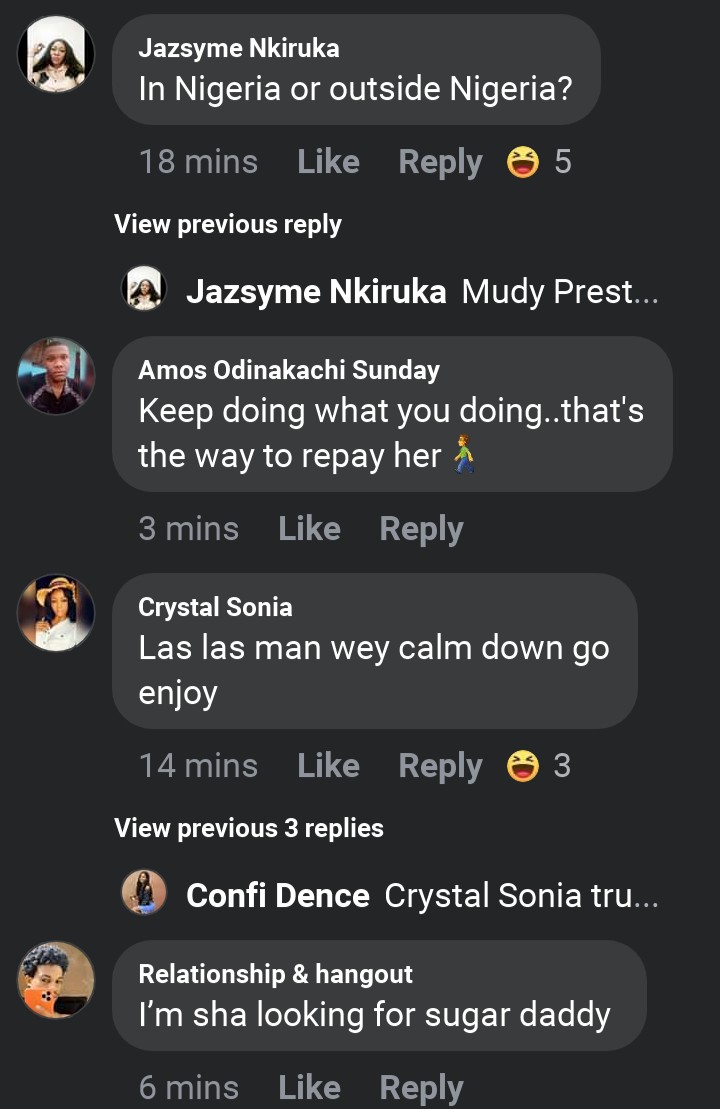Like Crystal Sonia's comment
This screenshot has height=1109, width=720.
[328, 766]
